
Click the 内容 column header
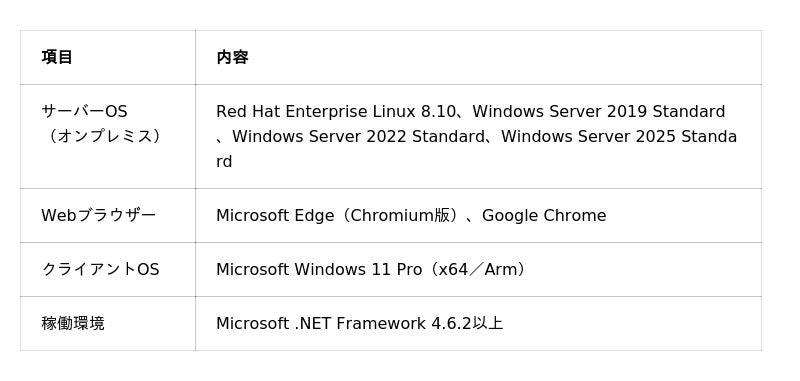pyautogui.click(x=232, y=57)
